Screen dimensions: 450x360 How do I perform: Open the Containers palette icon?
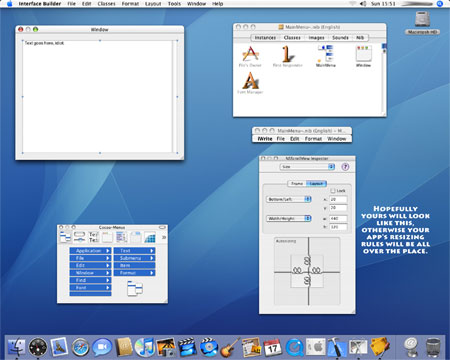click(136, 237)
